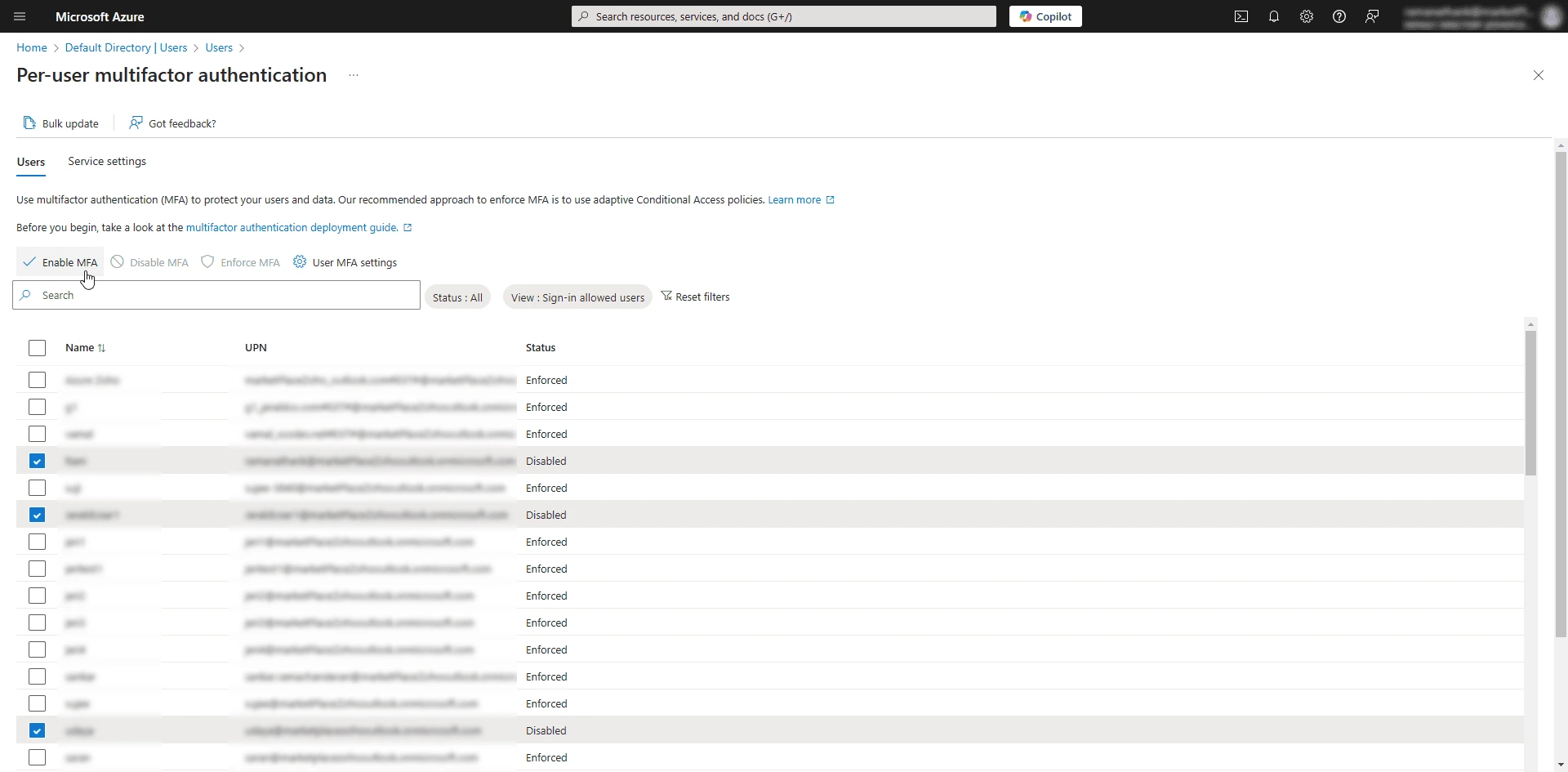Launch Copilot from the top bar
The height and width of the screenshot is (772, 1568).
tap(1045, 16)
